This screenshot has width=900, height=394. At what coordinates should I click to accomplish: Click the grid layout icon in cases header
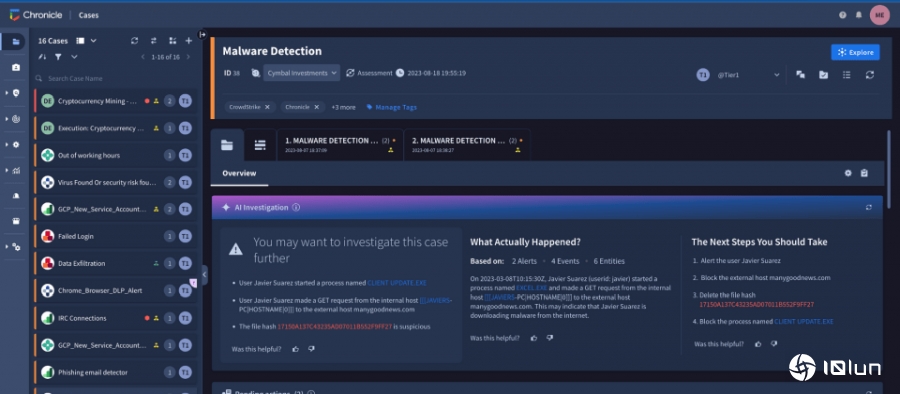pos(172,41)
